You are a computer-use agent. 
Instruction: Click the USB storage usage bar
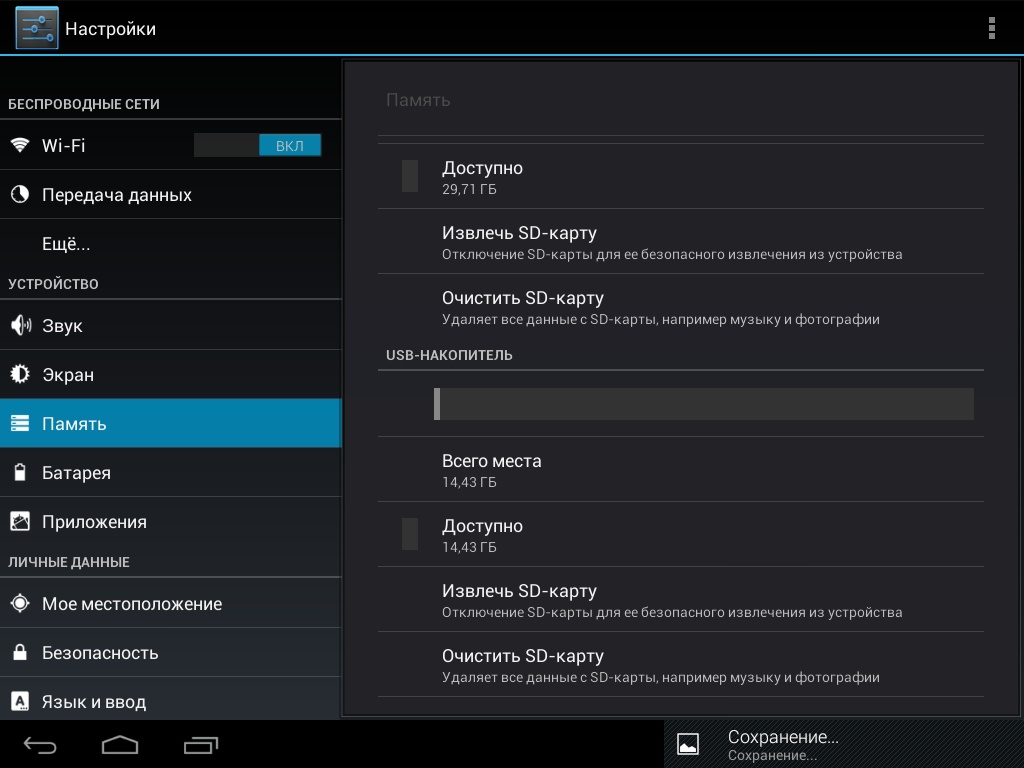(x=703, y=404)
